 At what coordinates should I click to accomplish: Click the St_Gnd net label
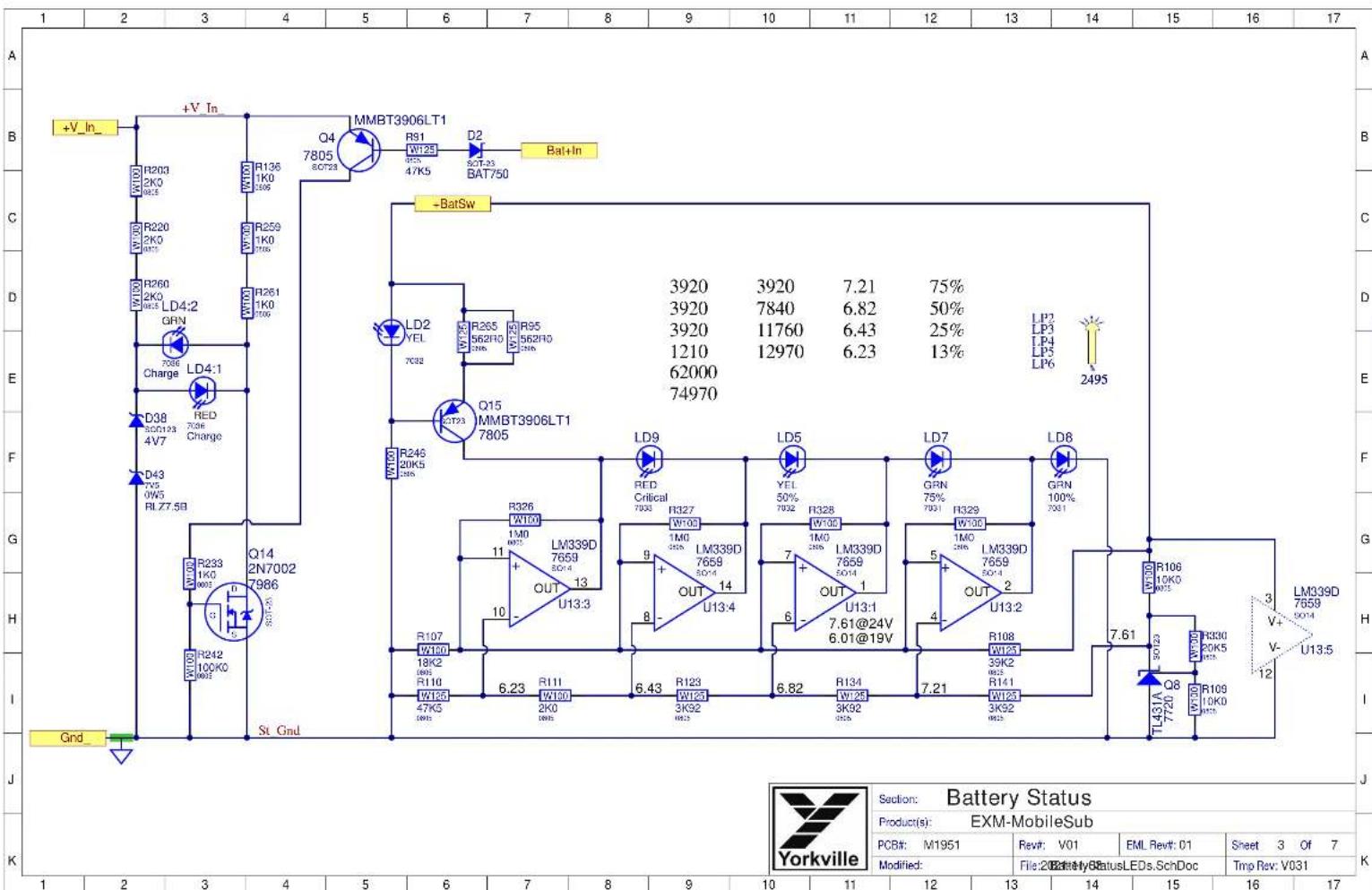click(279, 730)
